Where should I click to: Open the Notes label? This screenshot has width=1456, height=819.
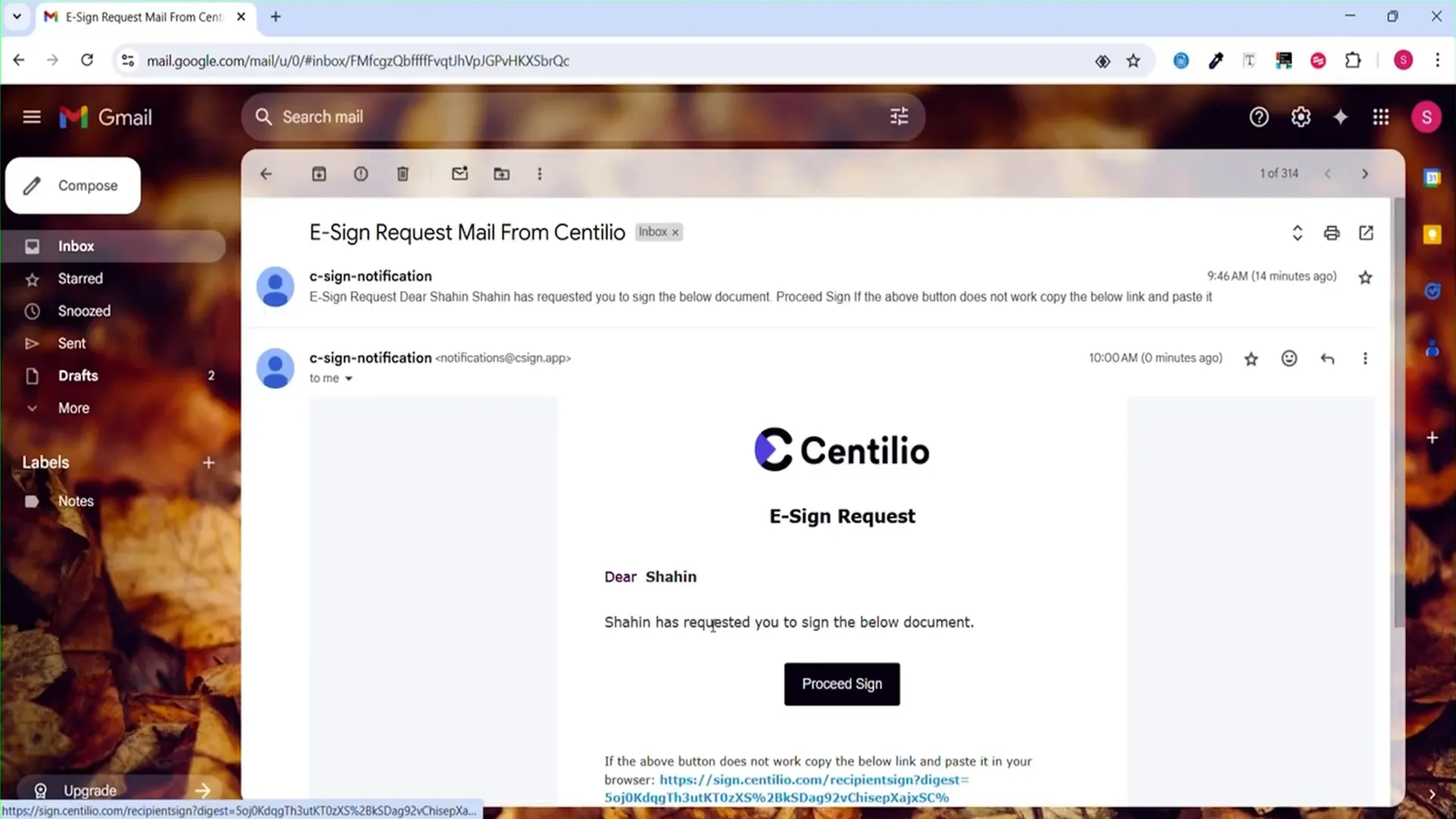point(113,501)
